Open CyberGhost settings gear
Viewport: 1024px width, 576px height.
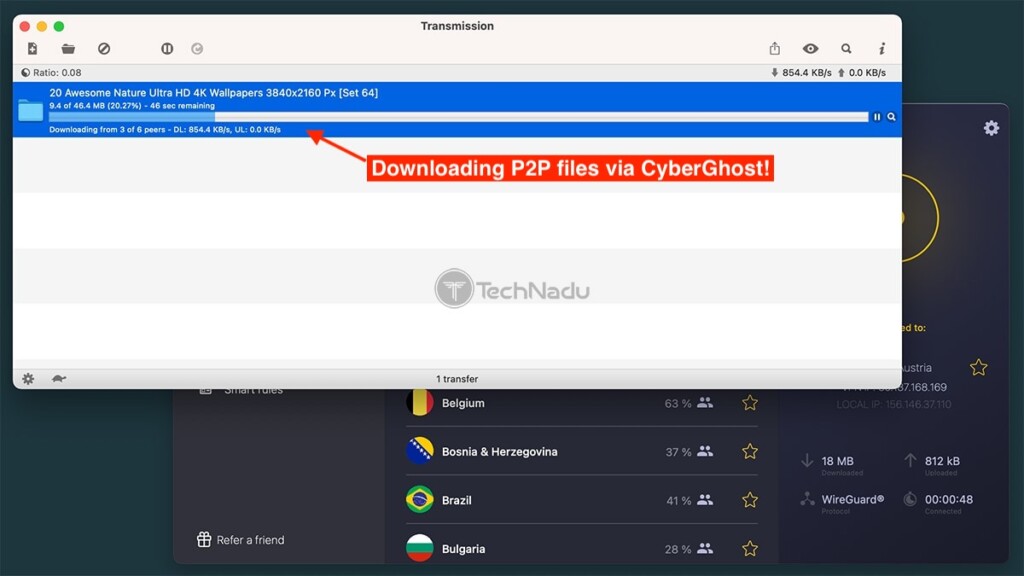click(x=991, y=128)
